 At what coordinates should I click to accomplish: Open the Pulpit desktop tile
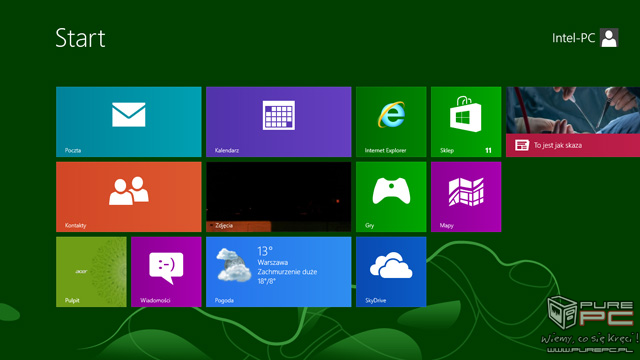coord(91,272)
